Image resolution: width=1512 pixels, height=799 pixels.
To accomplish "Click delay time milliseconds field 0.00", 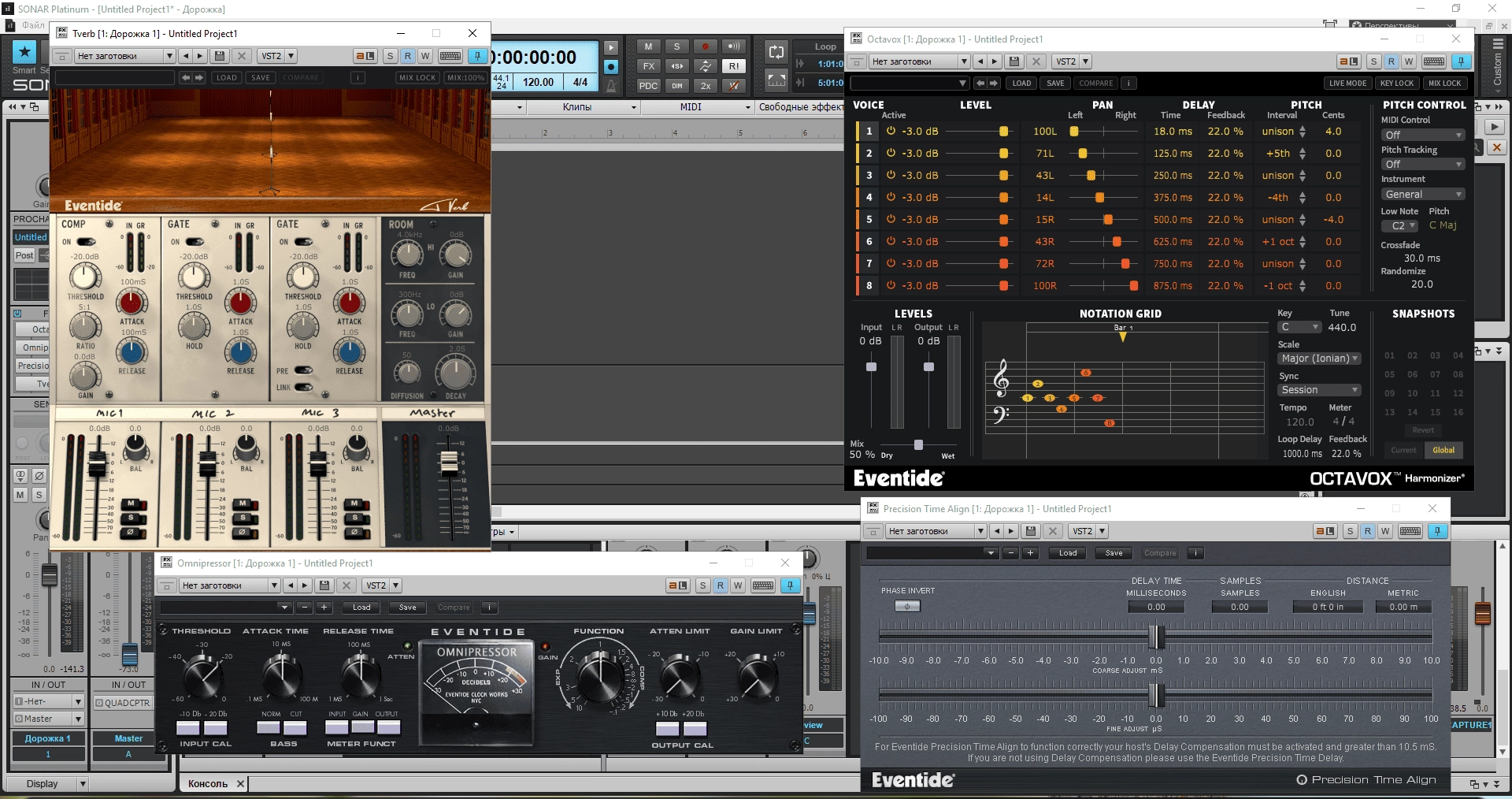I will coord(1156,607).
